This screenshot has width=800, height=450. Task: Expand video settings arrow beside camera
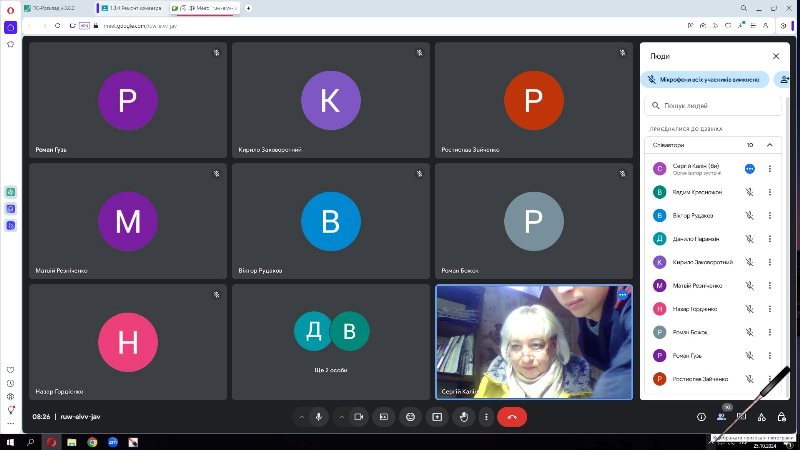(x=340, y=416)
